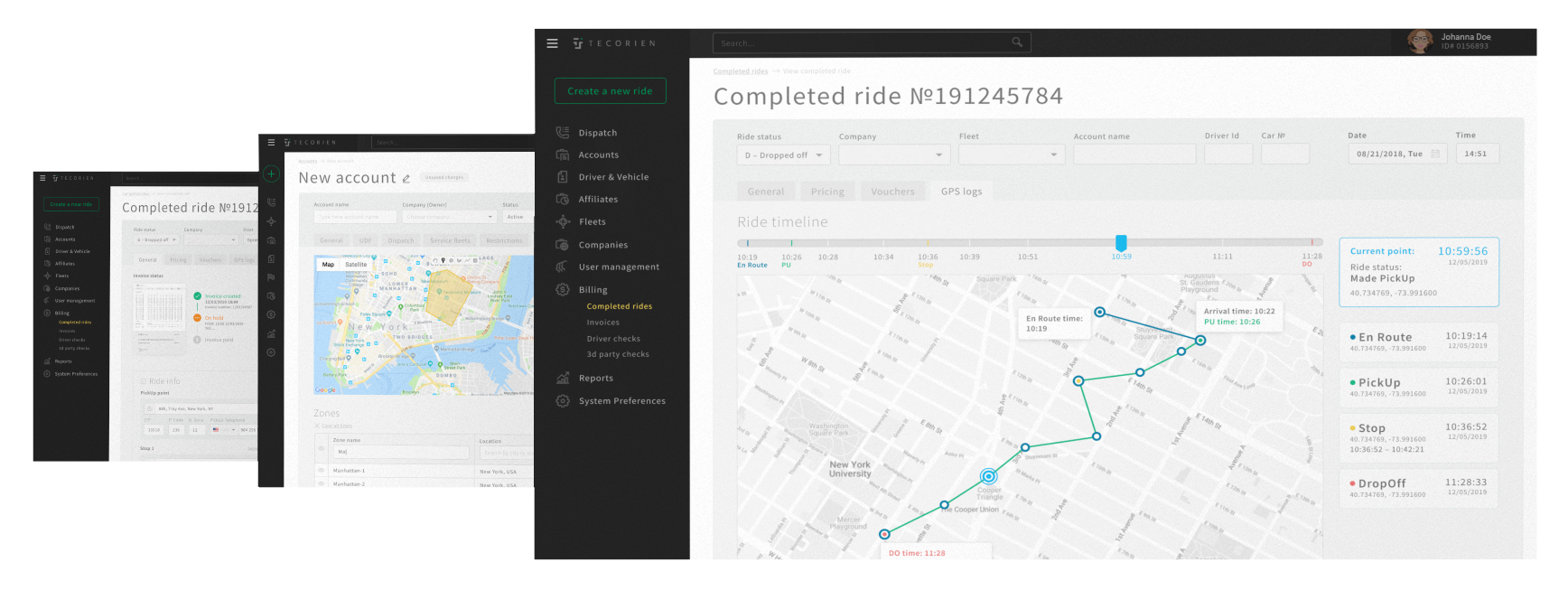The width and height of the screenshot is (1568, 590).
Task: Click Reports chart icon in front sidebar
Action: coord(563,379)
